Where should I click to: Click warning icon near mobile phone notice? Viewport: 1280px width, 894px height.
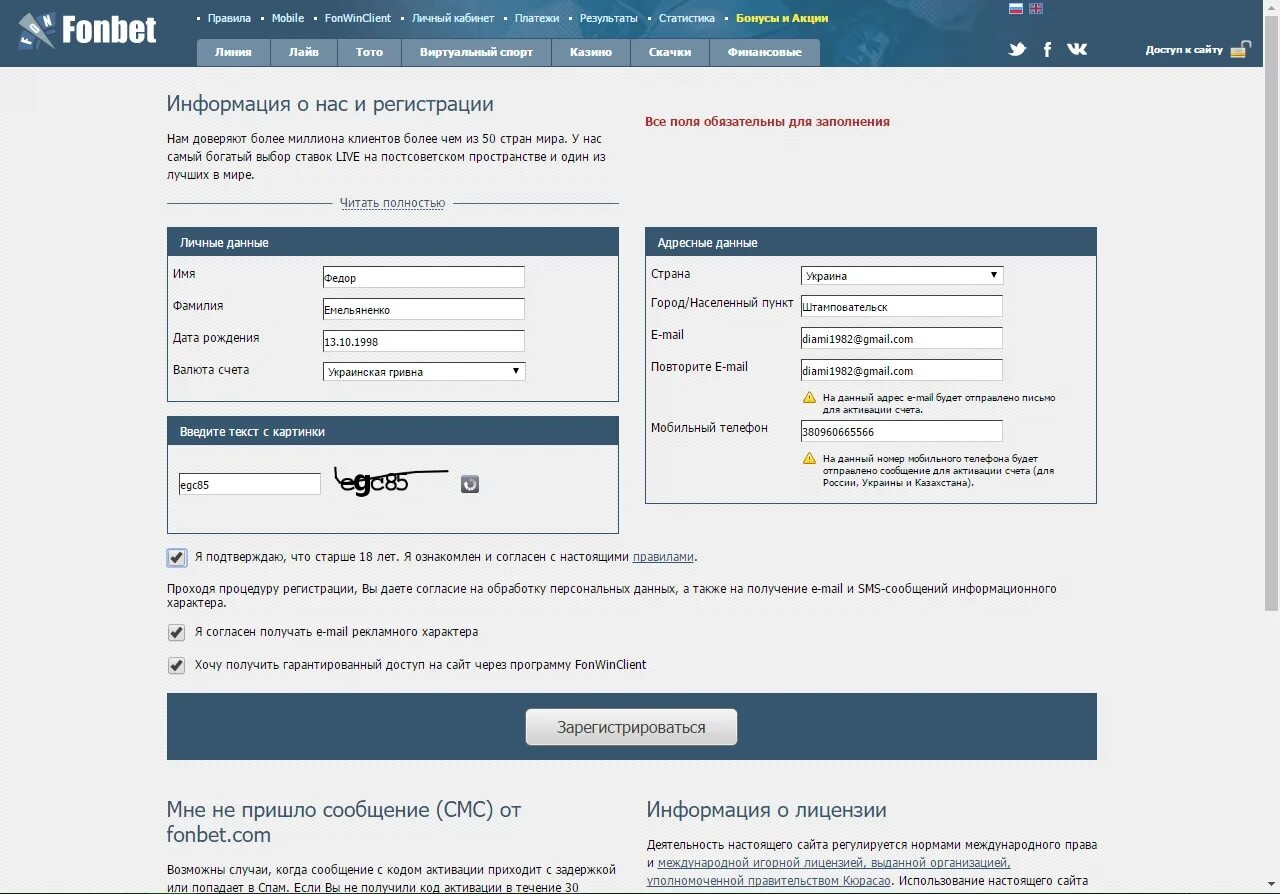810,459
